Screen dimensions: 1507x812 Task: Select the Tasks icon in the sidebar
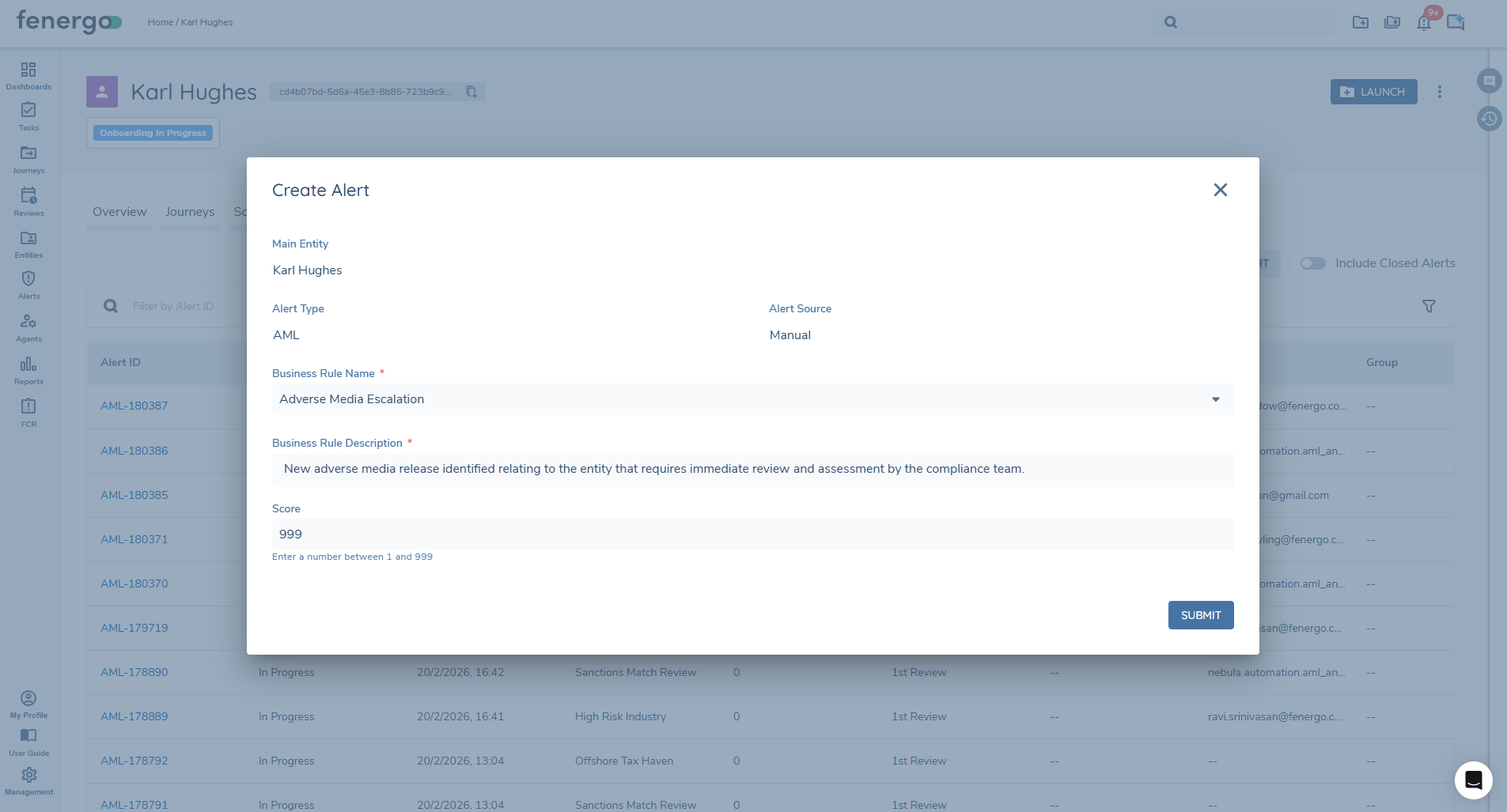[x=28, y=116]
